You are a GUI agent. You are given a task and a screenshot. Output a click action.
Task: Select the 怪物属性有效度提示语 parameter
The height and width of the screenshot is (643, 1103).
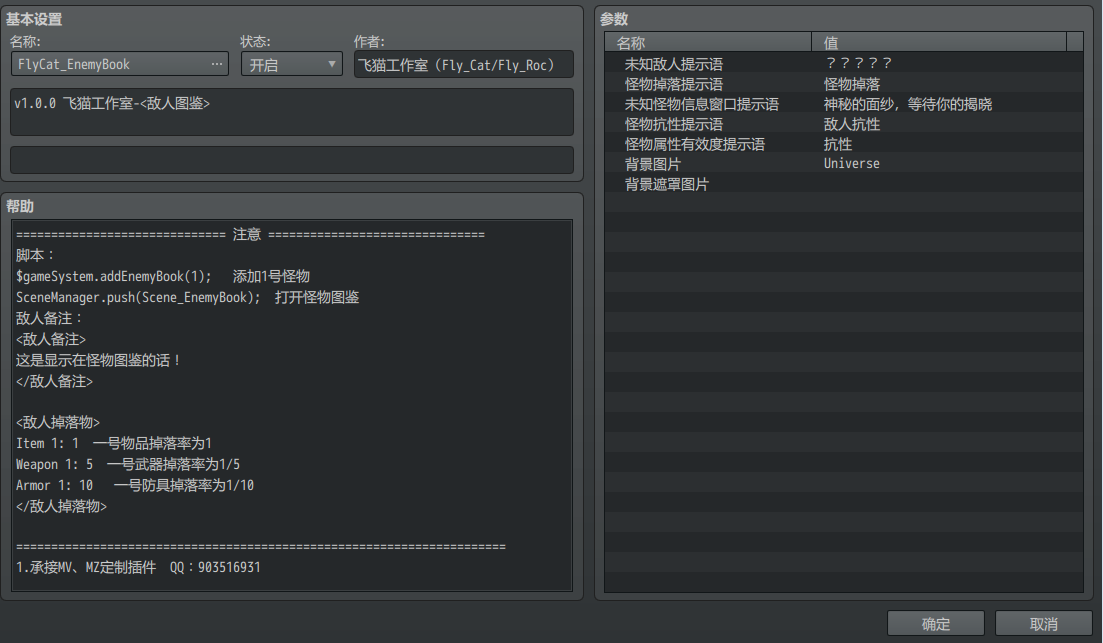click(694, 144)
